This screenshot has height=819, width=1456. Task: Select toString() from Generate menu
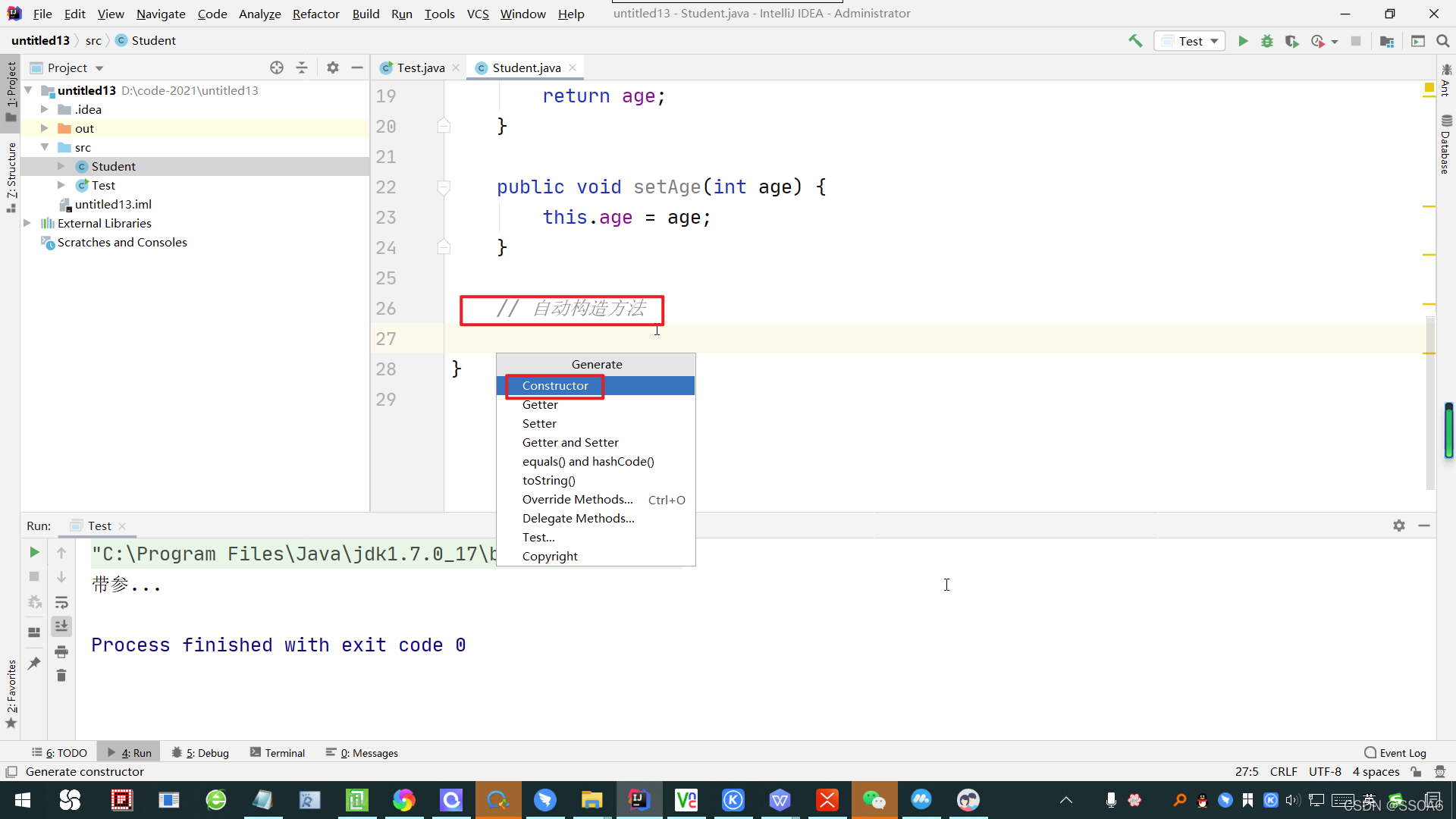[x=548, y=480]
